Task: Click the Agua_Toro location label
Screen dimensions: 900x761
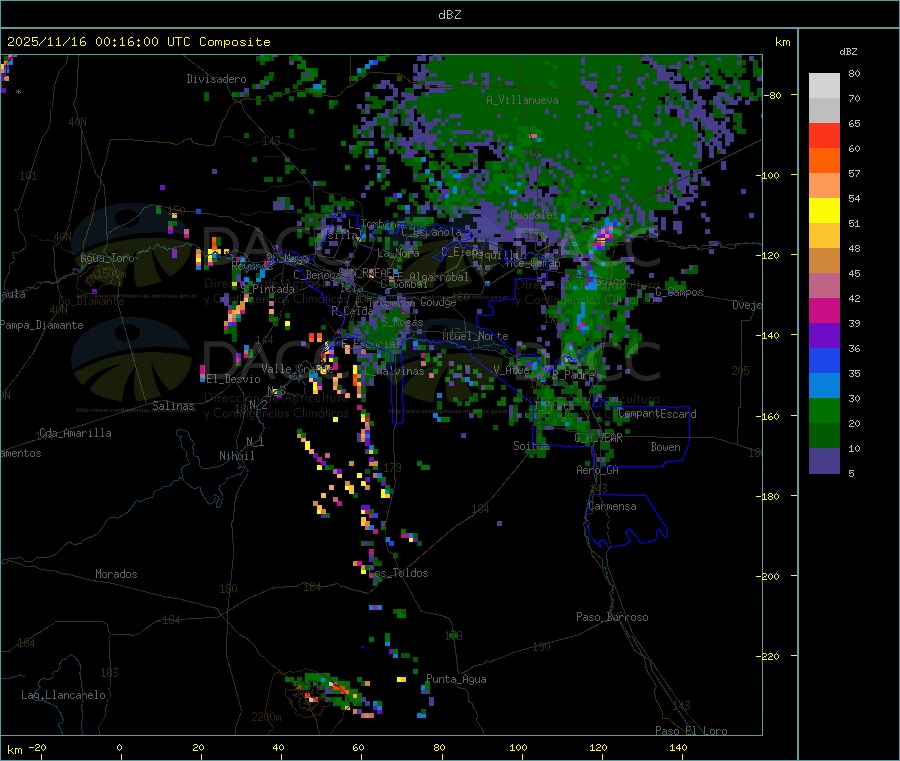Action: (107, 258)
